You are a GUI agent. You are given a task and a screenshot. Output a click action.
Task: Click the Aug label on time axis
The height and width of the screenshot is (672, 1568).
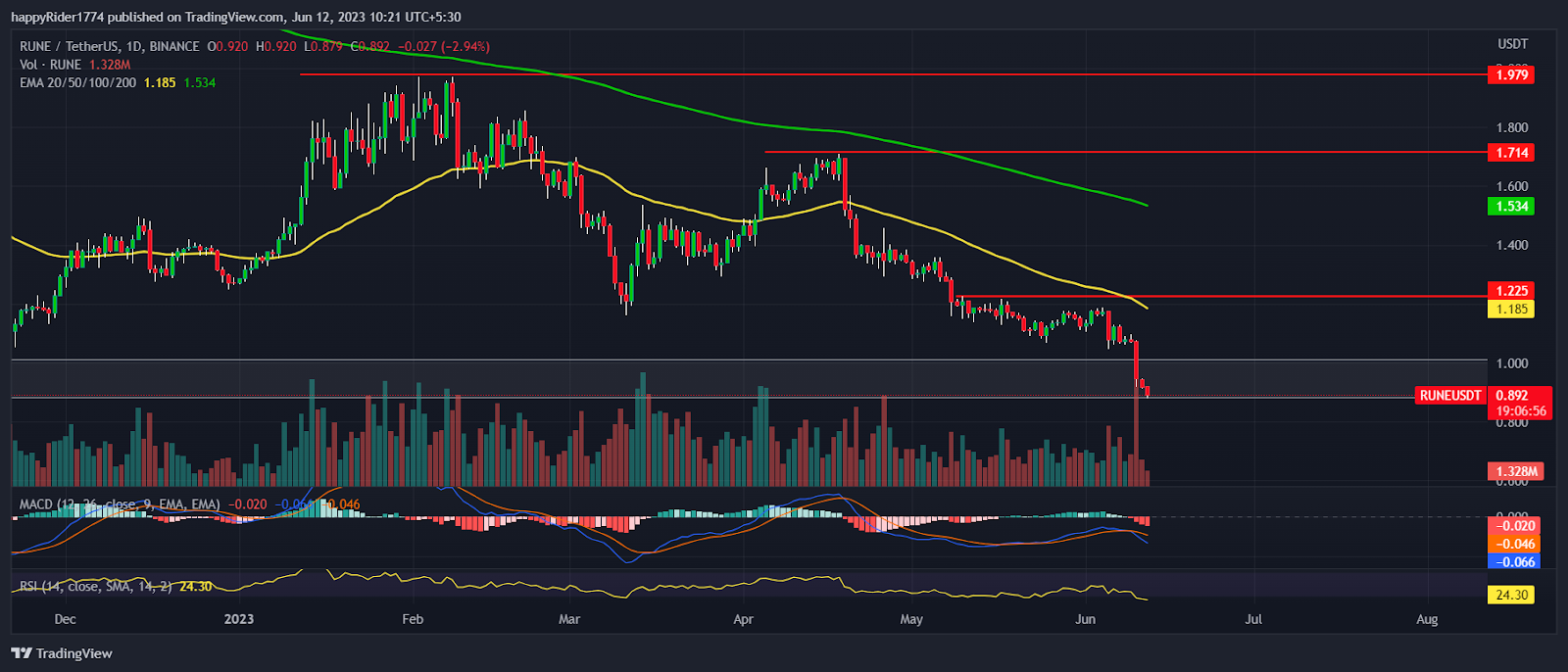click(1427, 619)
